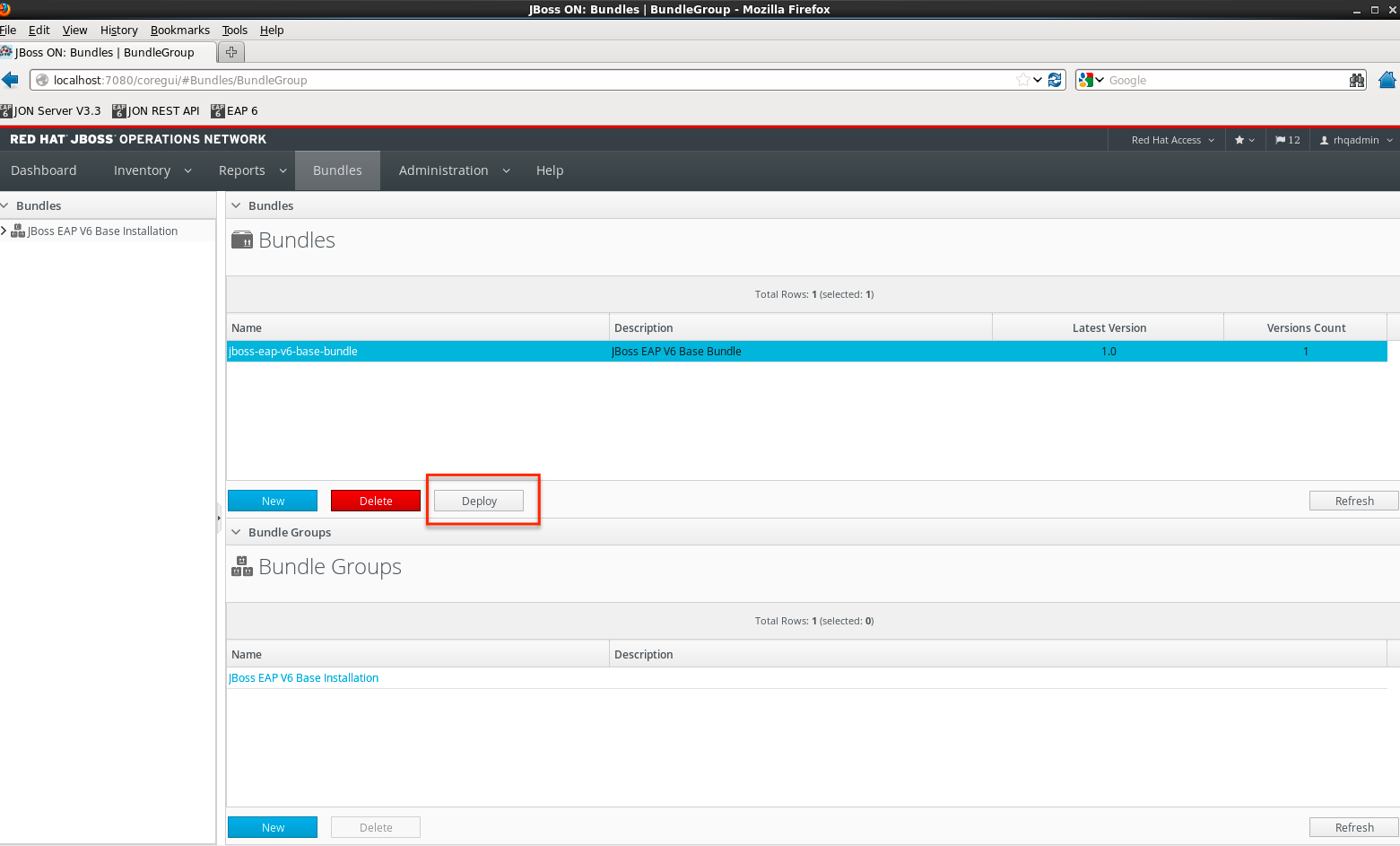Open JON Server V3.3 bookmark
Image resolution: width=1400 pixels, height=846 pixels.
[x=51, y=110]
